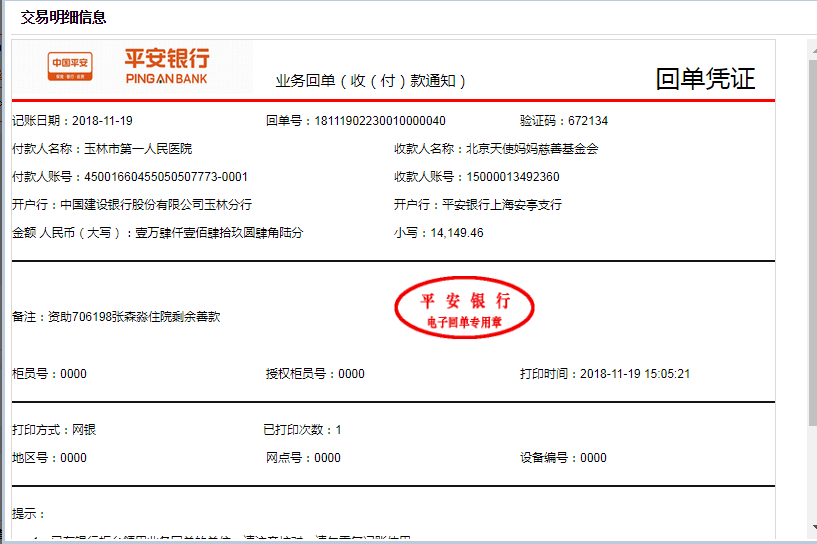Click the 地区号：0000 field
This screenshot has height=544, width=817.
pos(49,458)
